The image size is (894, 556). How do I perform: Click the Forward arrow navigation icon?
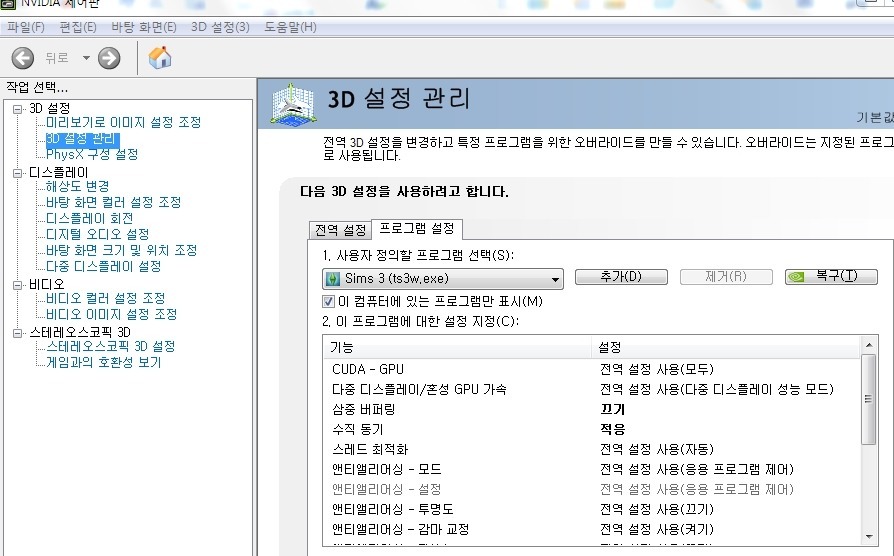(x=109, y=58)
